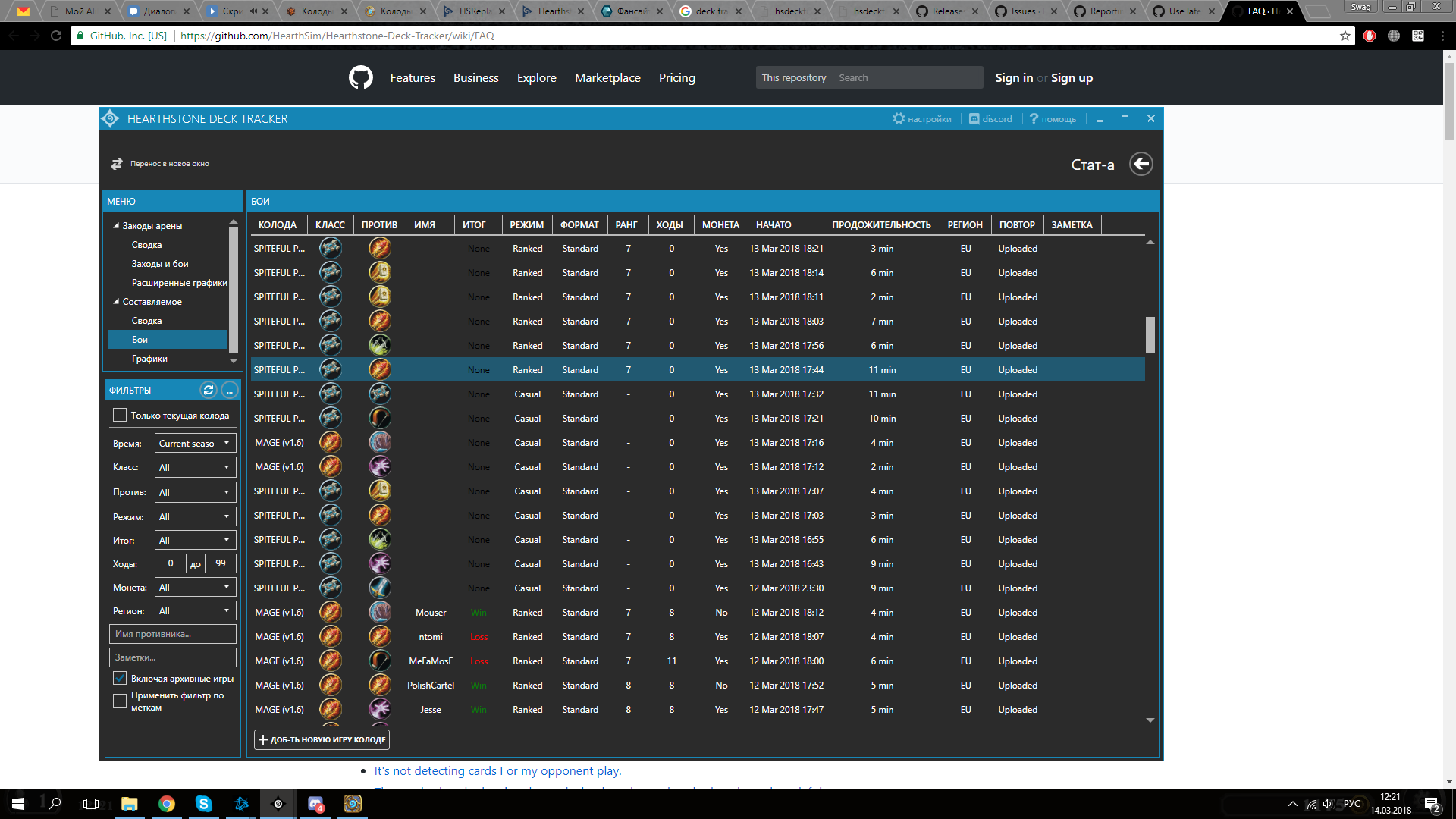
Task: Bookmark page with the star icon
Action: click(x=1345, y=36)
